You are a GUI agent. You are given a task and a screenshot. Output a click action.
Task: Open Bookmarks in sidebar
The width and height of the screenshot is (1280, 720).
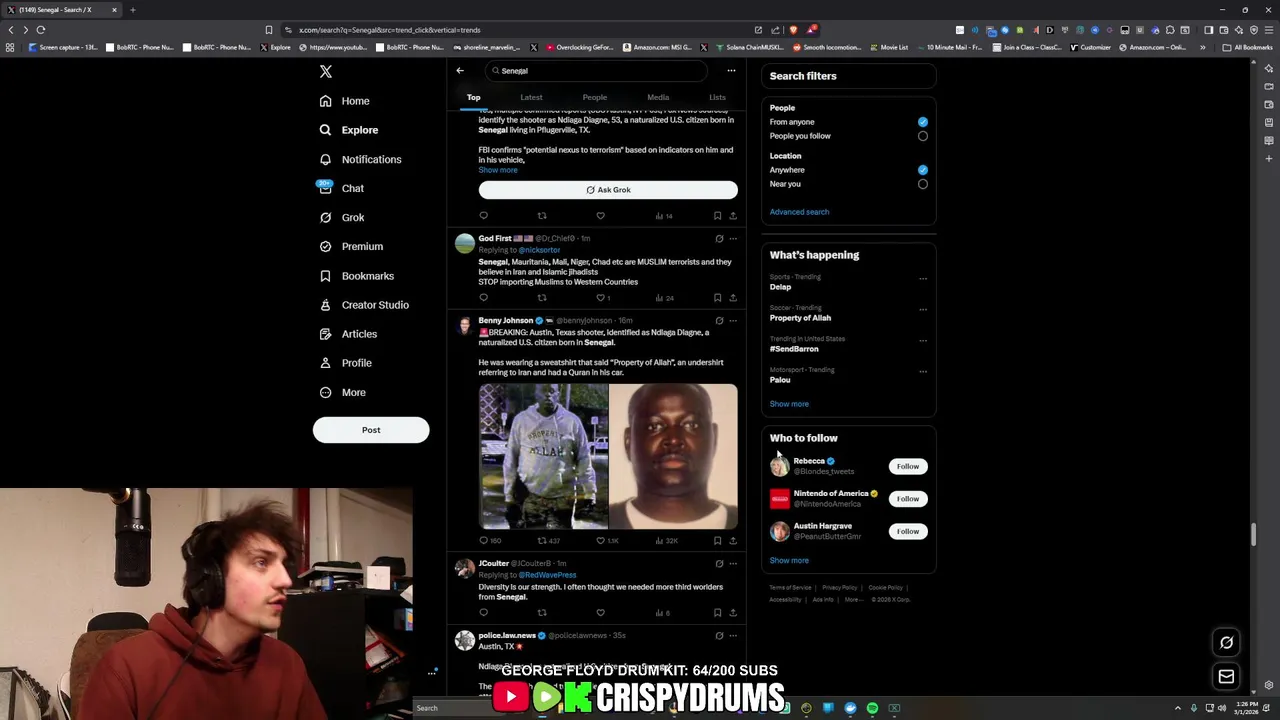click(356, 276)
